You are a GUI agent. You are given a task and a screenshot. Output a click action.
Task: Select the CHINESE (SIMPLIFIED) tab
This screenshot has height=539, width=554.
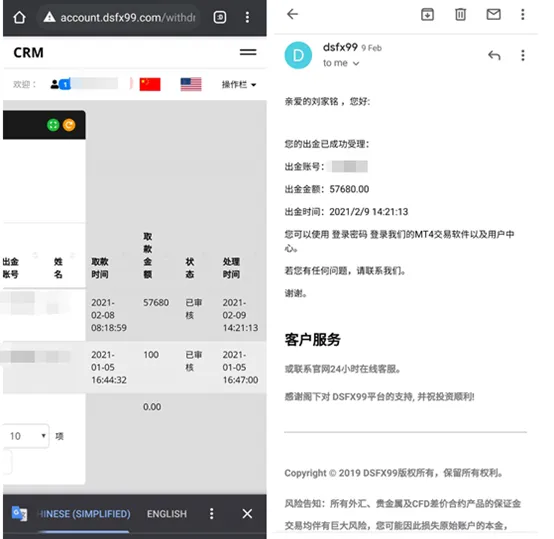click(x=84, y=514)
